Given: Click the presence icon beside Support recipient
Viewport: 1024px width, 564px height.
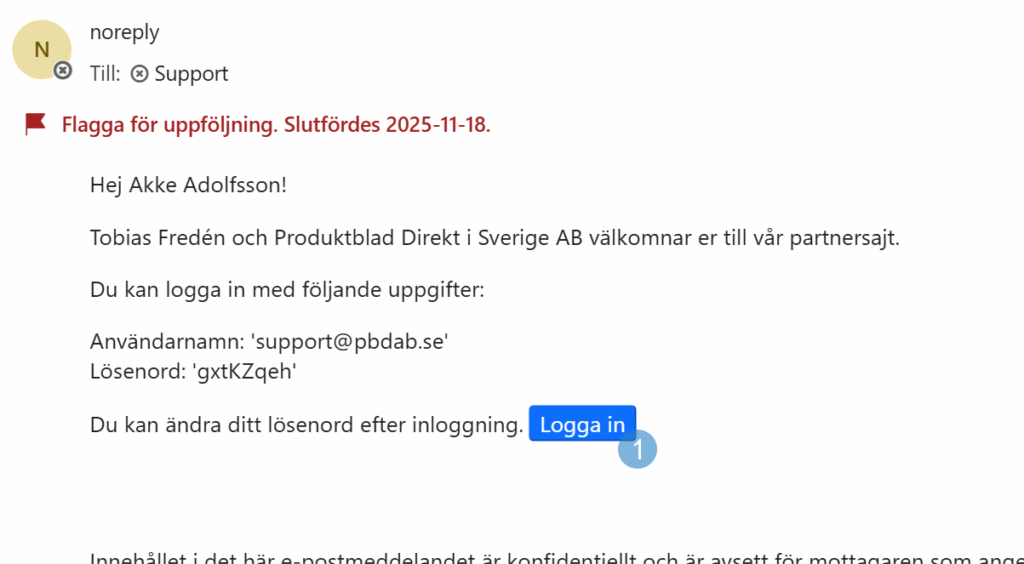Looking at the screenshot, I should pyautogui.click(x=140, y=74).
